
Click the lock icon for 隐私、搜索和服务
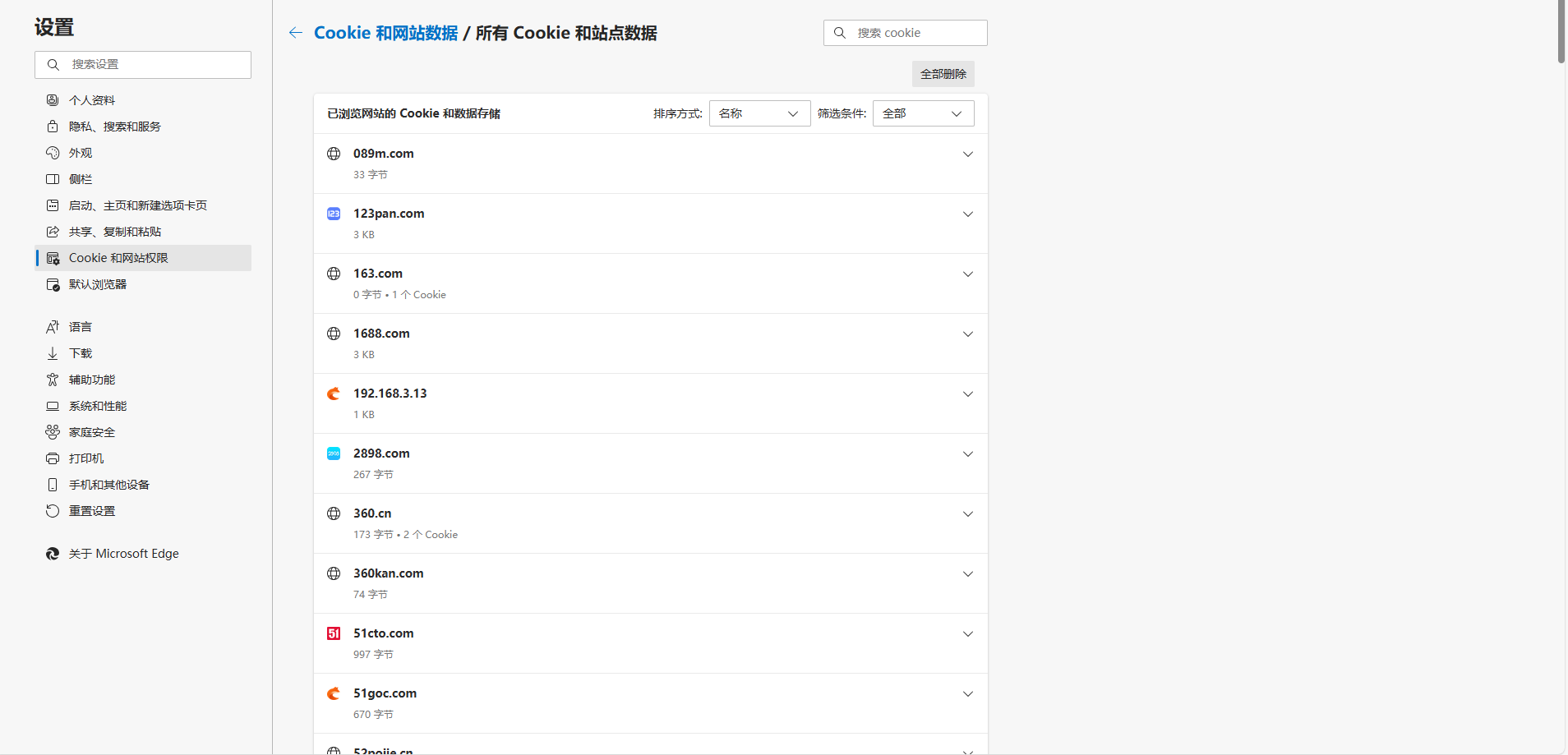point(53,127)
